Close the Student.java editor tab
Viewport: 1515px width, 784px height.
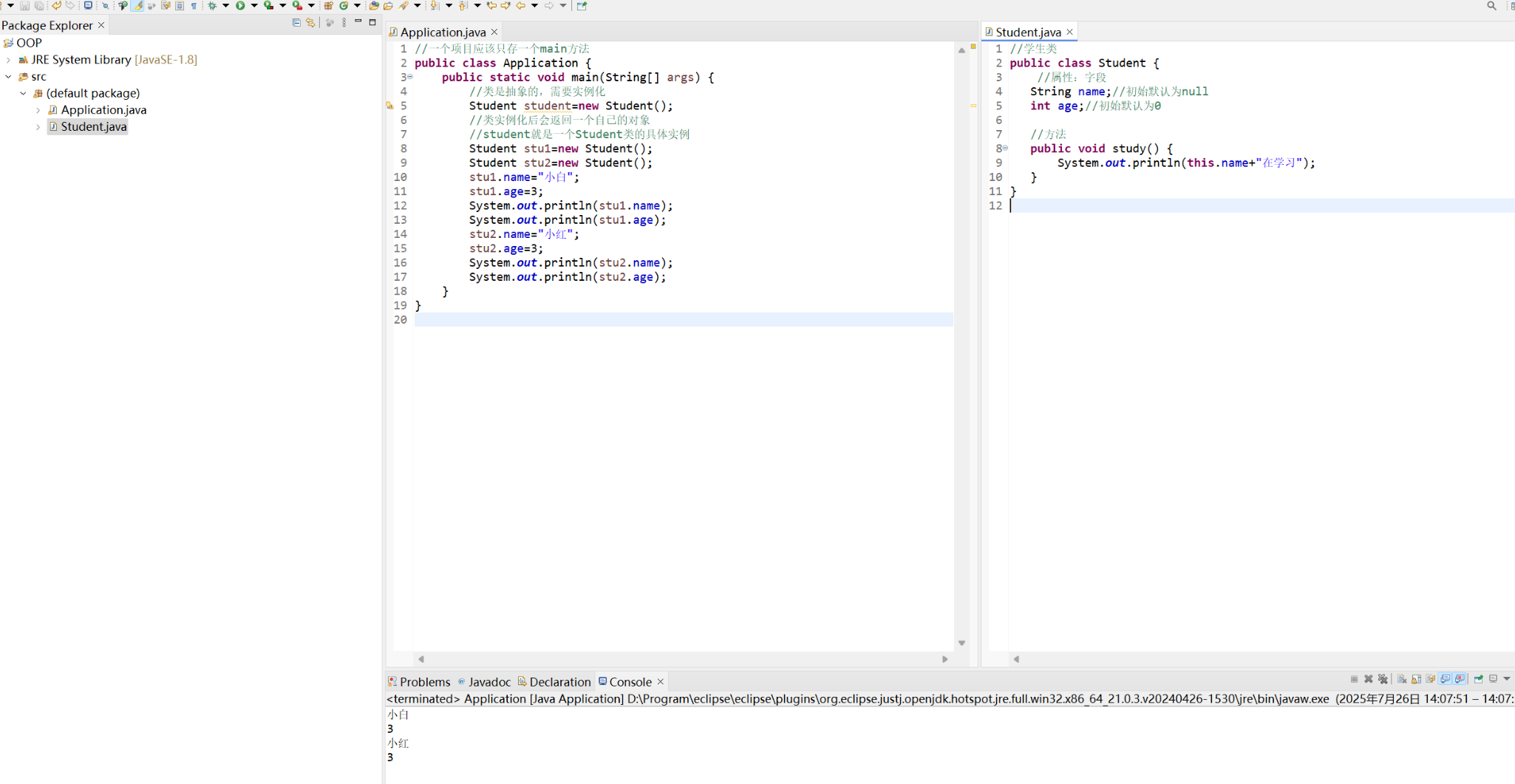pos(1069,32)
